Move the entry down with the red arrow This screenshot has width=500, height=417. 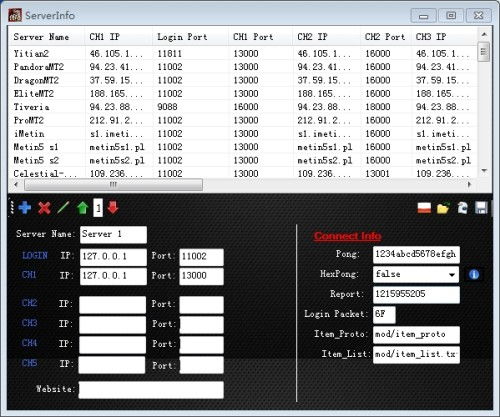tap(113, 207)
